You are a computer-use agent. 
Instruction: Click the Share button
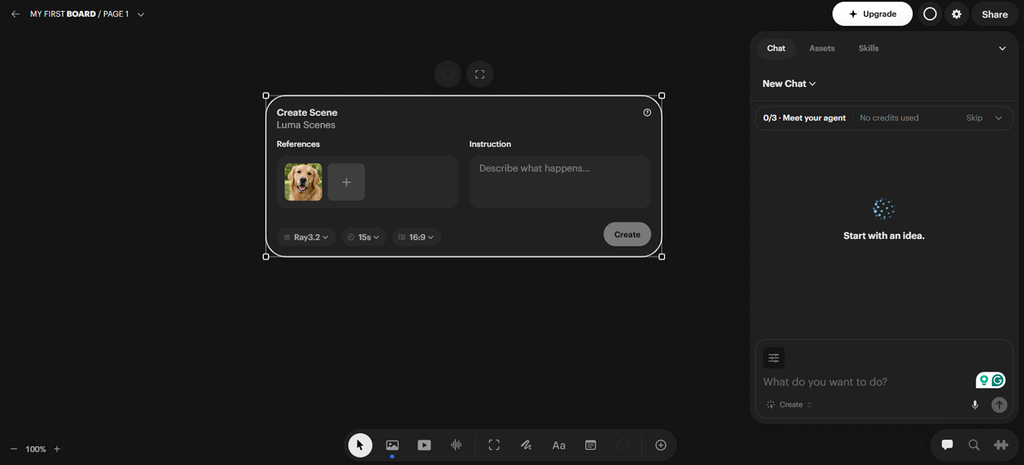pos(995,14)
